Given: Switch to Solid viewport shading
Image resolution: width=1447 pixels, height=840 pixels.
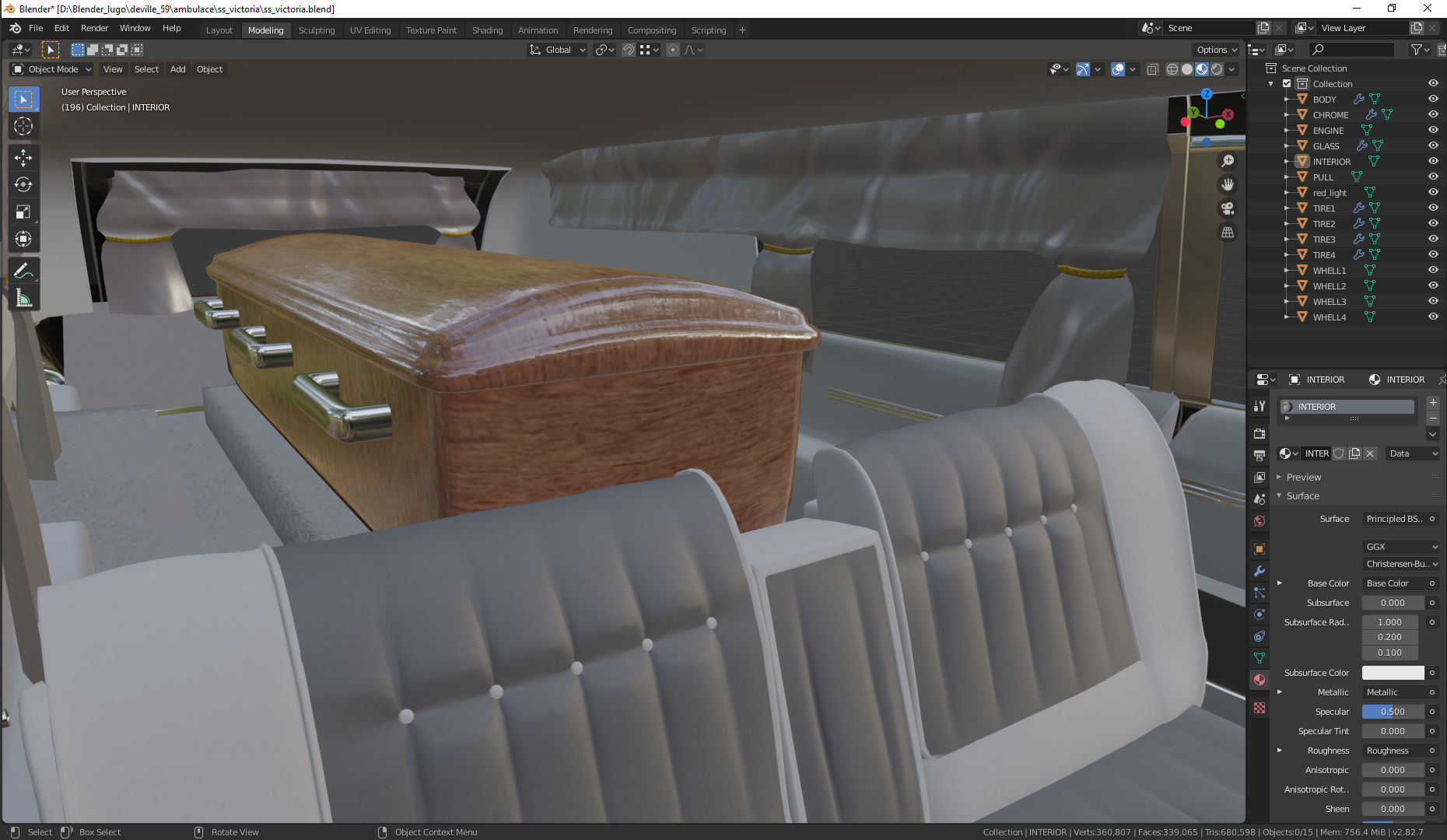Looking at the screenshot, I should click(1187, 69).
